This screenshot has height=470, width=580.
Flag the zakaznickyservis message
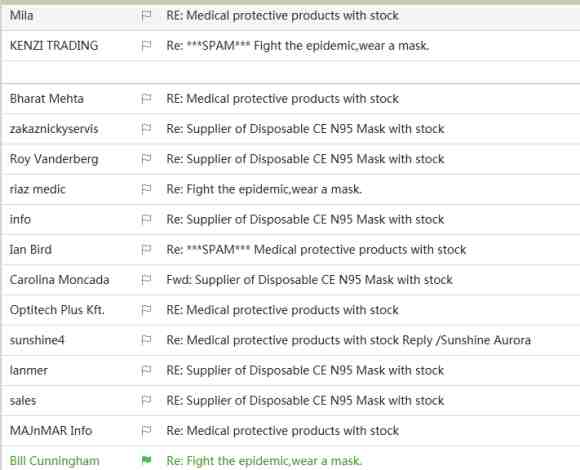click(146, 129)
